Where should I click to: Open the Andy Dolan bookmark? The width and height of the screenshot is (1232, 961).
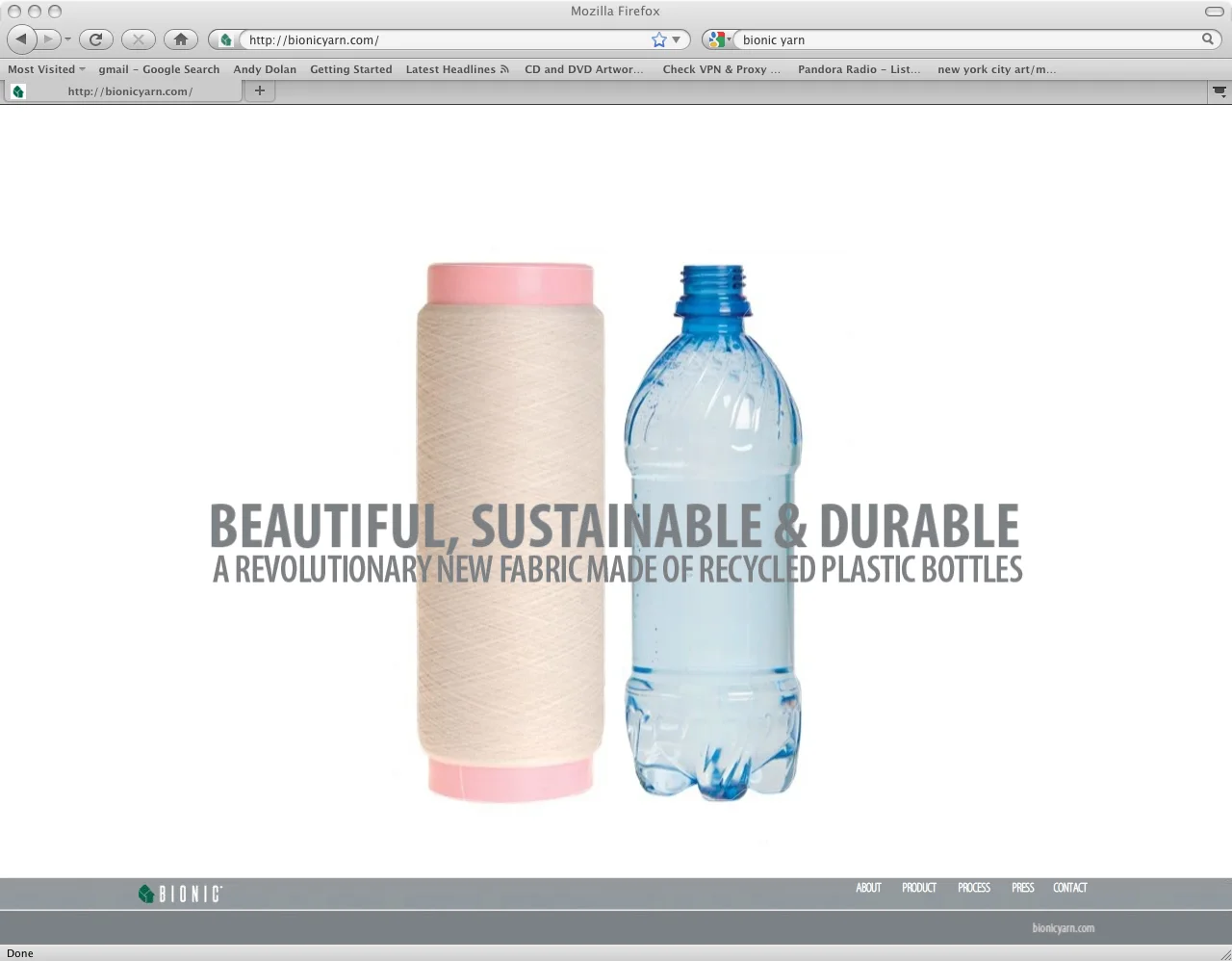click(x=265, y=69)
